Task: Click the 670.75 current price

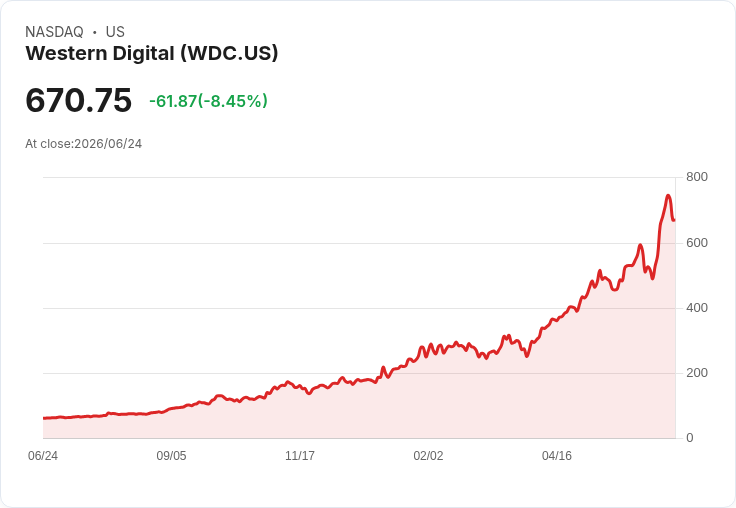Action: coord(78,100)
